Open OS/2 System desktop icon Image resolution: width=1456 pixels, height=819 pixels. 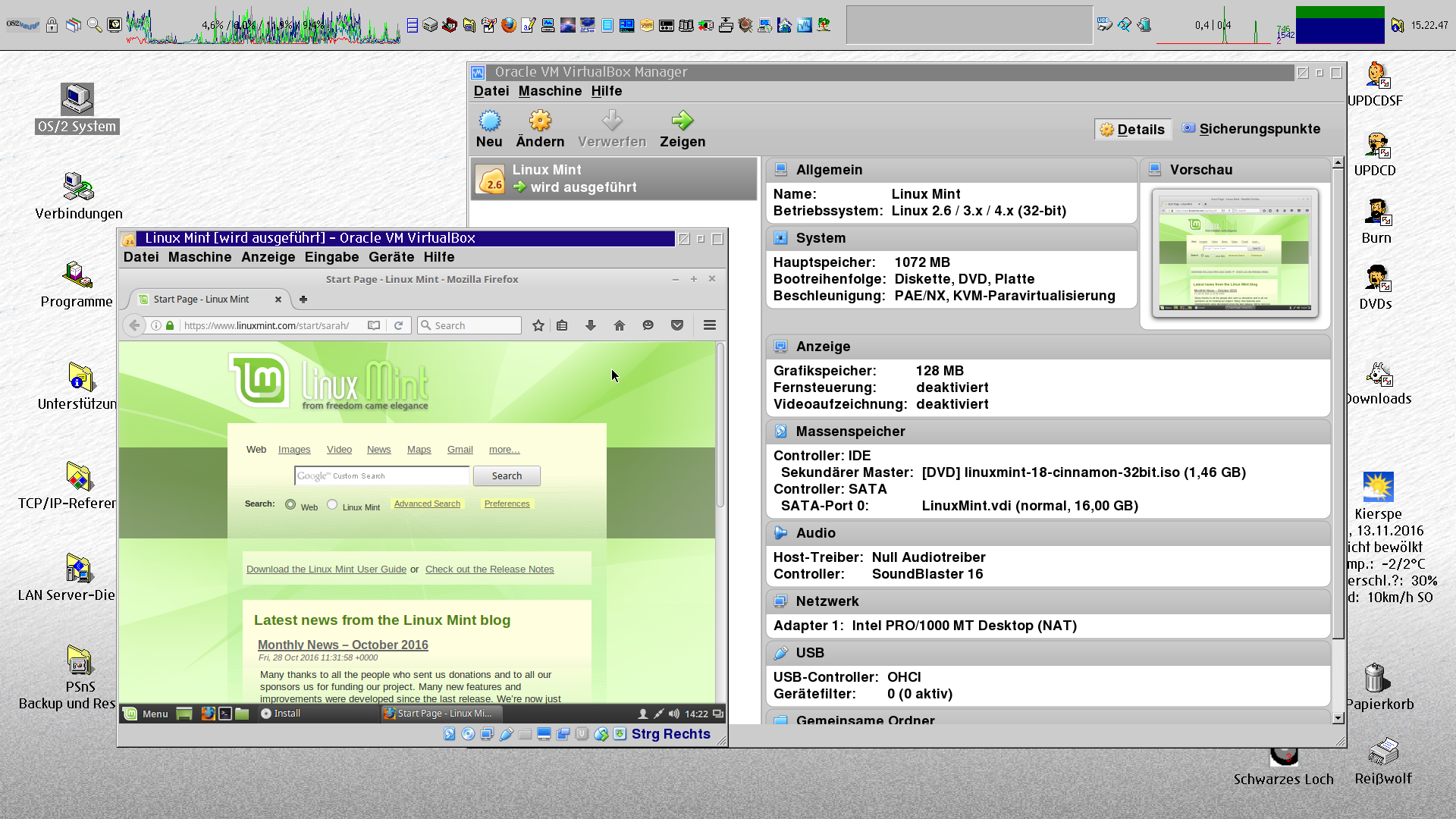click(77, 99)
